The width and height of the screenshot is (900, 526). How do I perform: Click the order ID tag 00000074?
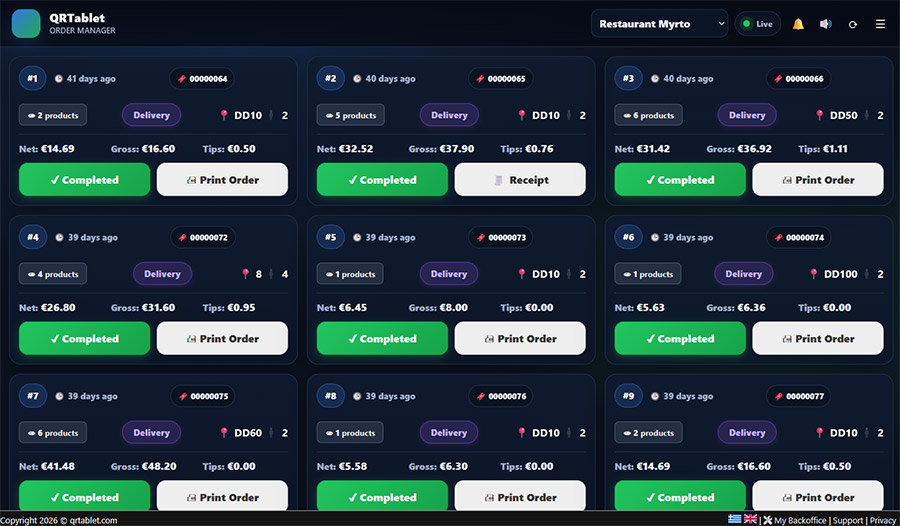pos(798,237)
